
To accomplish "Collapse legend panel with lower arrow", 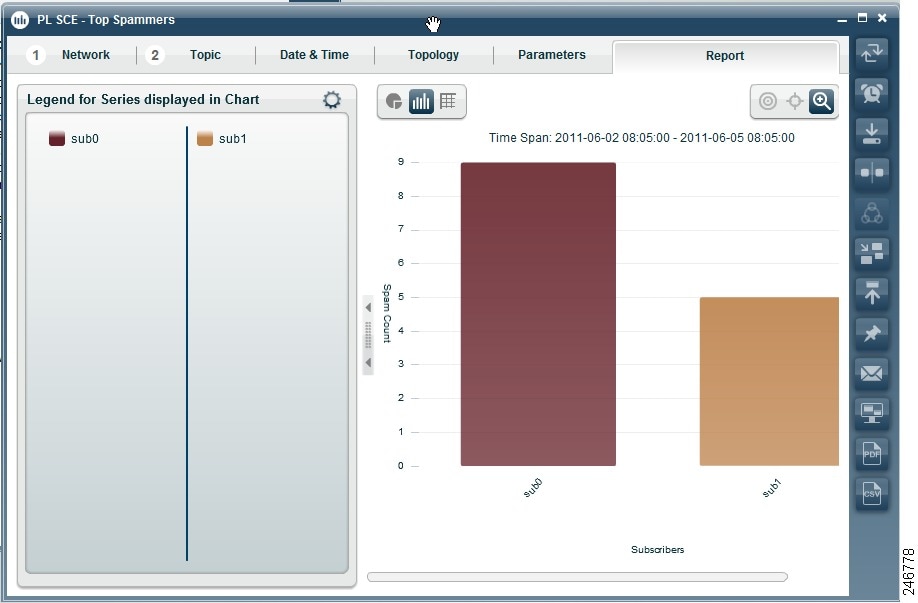I will (x=368, y=362).
